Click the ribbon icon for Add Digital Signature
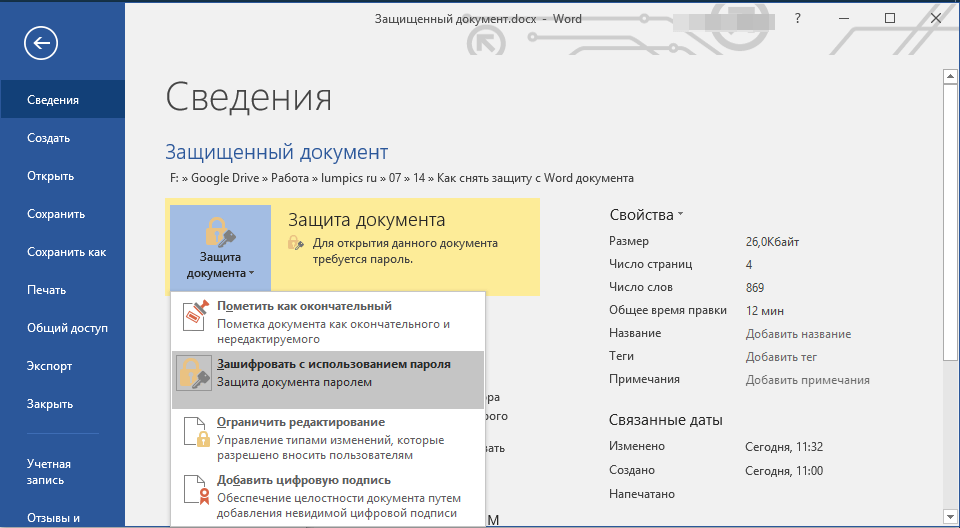 tap(196, 489)
